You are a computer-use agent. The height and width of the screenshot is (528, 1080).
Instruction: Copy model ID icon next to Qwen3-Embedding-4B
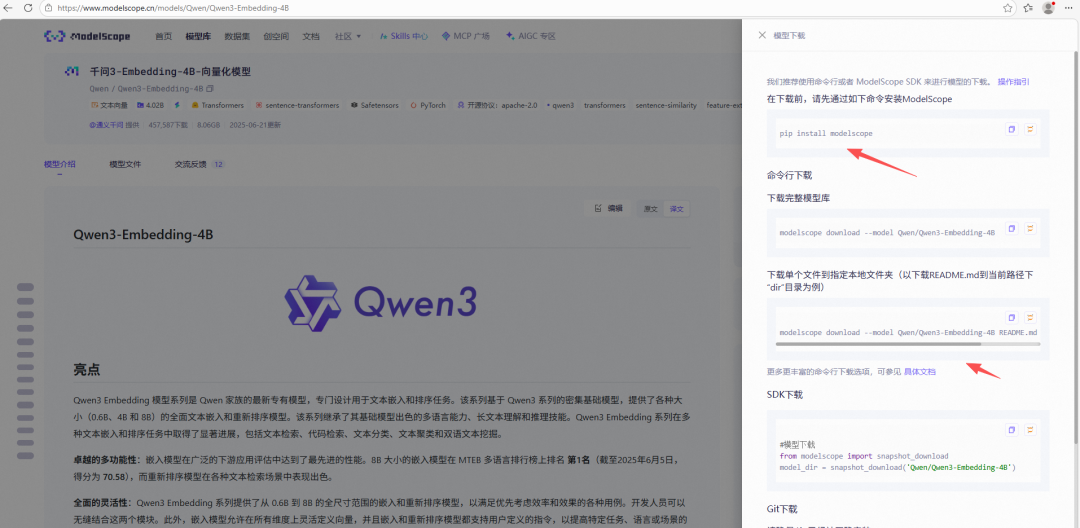point(210,89)
